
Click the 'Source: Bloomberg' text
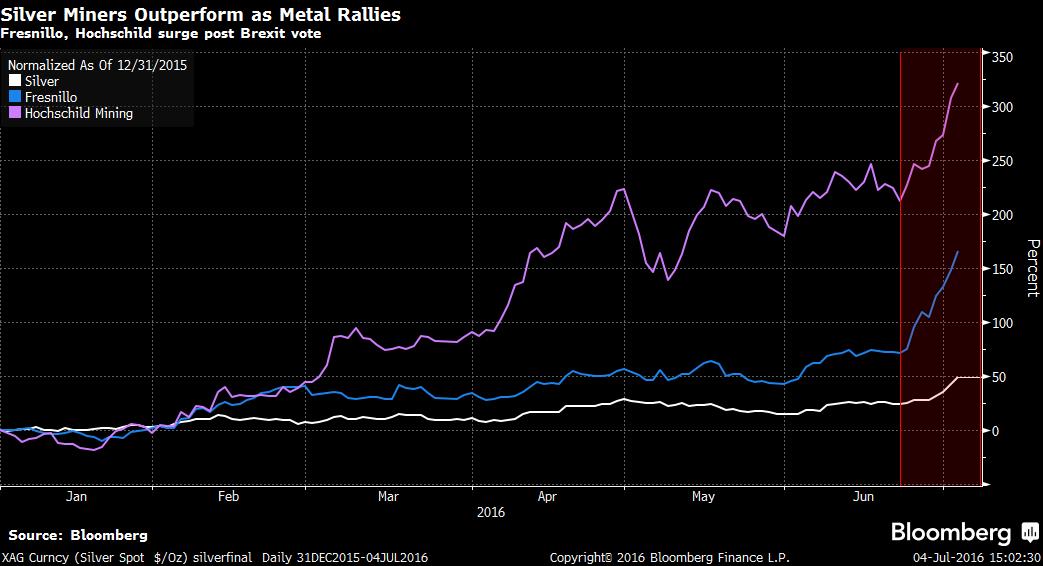[x=78, y=535]
